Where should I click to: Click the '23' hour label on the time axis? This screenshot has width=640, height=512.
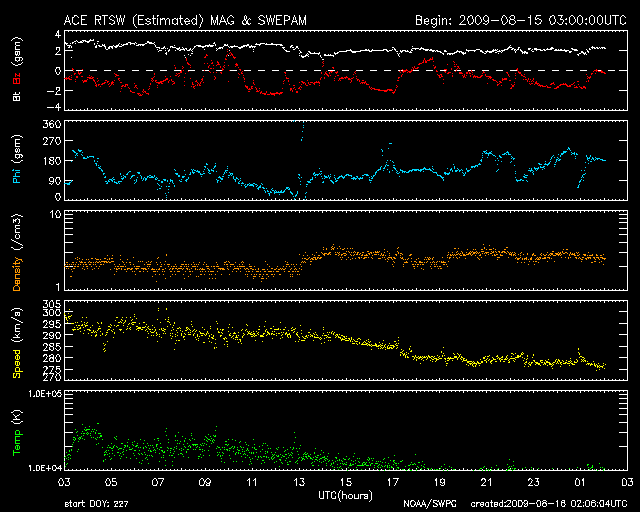(x=533, y=483)
